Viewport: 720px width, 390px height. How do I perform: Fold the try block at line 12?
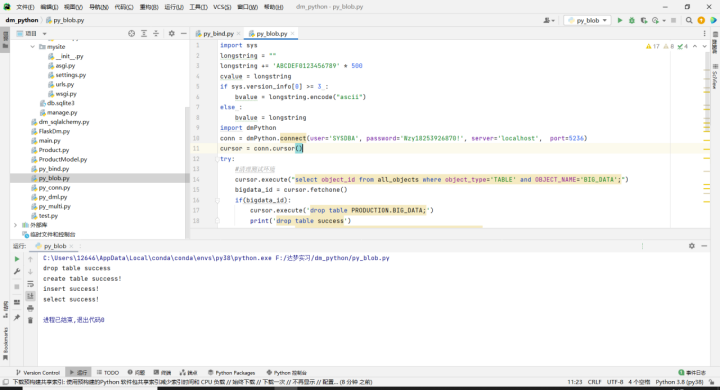coord(217,159)
